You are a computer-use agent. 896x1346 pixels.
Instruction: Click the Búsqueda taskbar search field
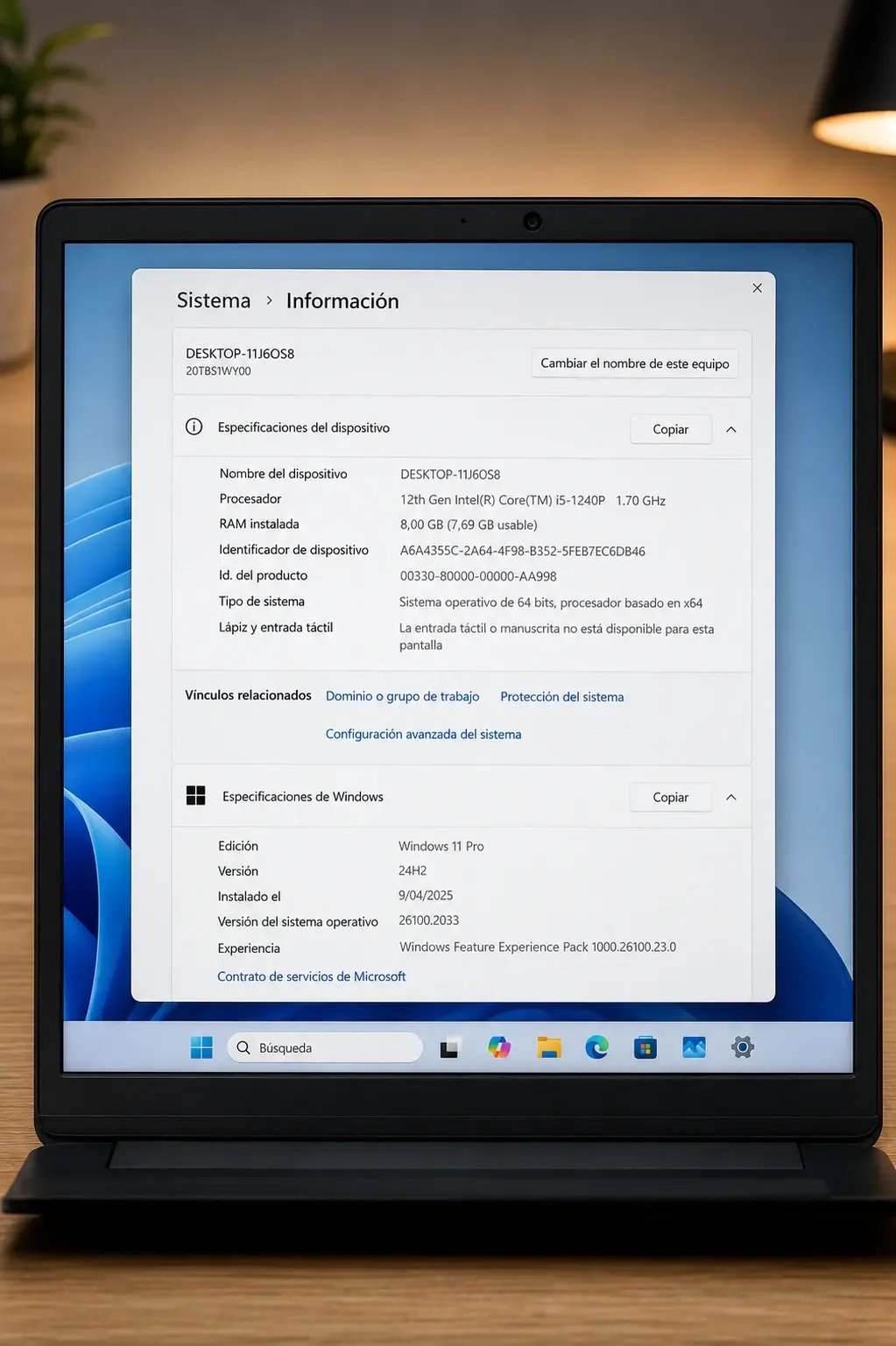tap(325, 1047)
